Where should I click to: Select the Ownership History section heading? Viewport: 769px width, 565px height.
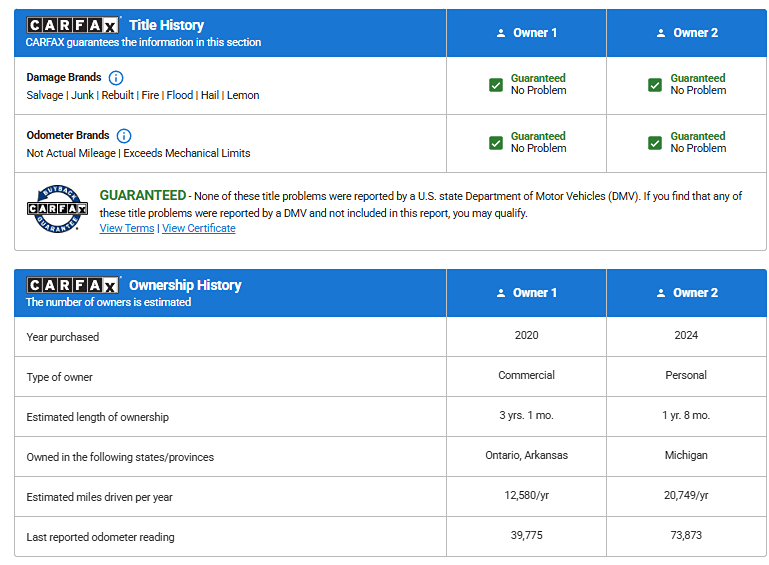pyautogui.click(x=185, y=285)
